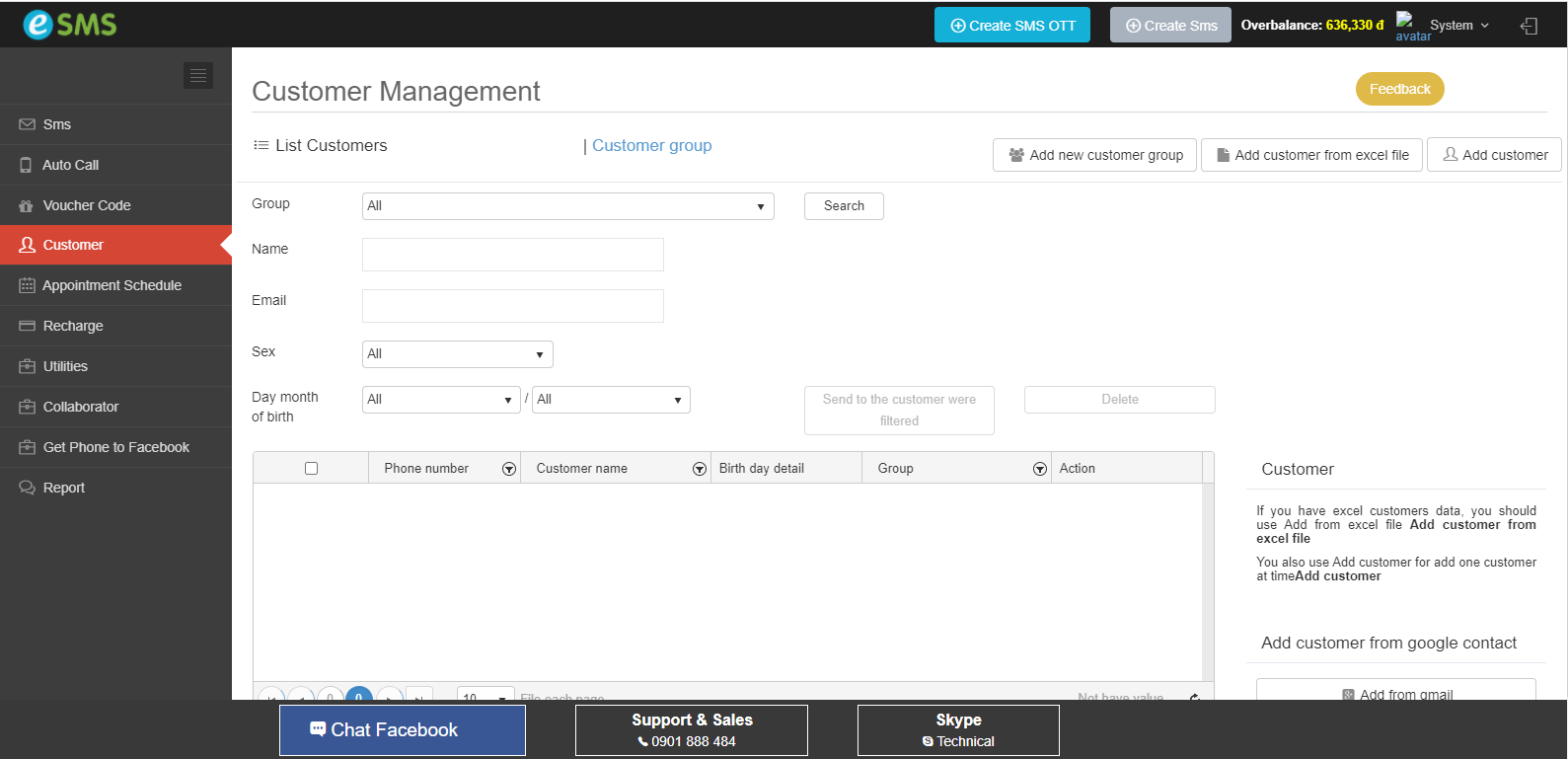Expand the System user menu
This screenshot has width=1568, height=759.
(x=1458, y=26)
